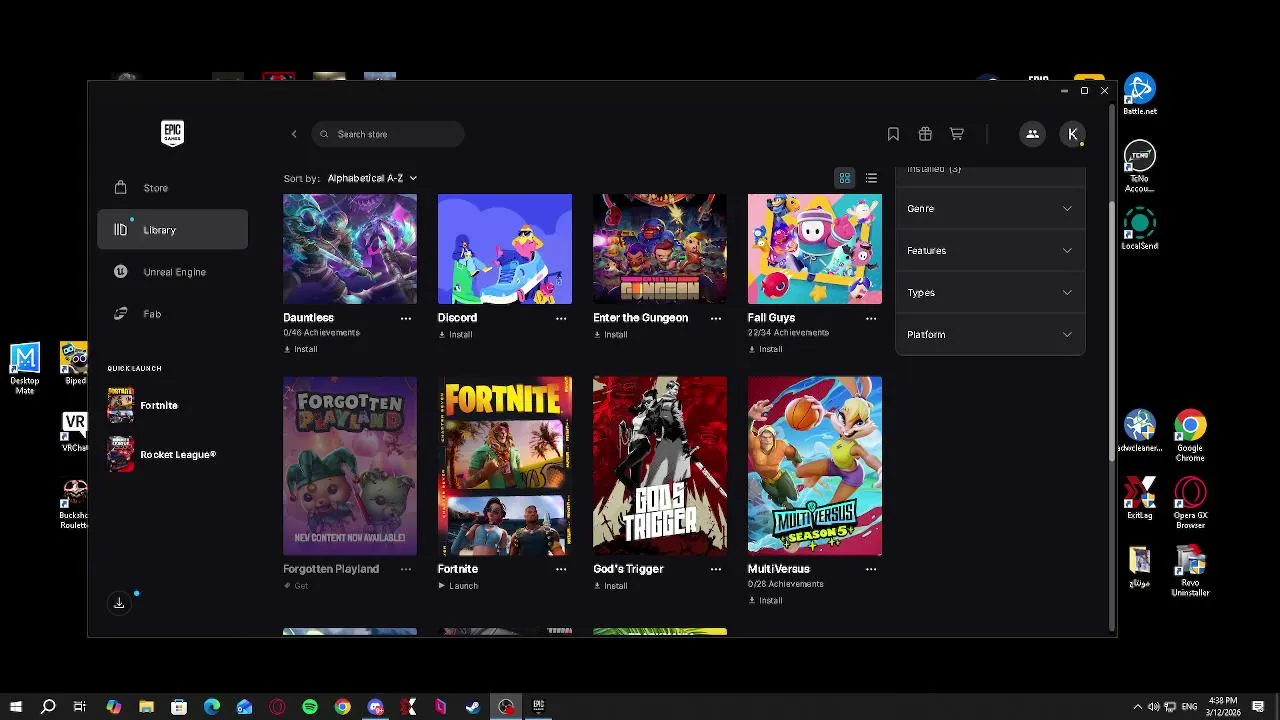Screen dimensions: 1280x720
Task: Click the Fall Guys title text
Action: point(771,318)
